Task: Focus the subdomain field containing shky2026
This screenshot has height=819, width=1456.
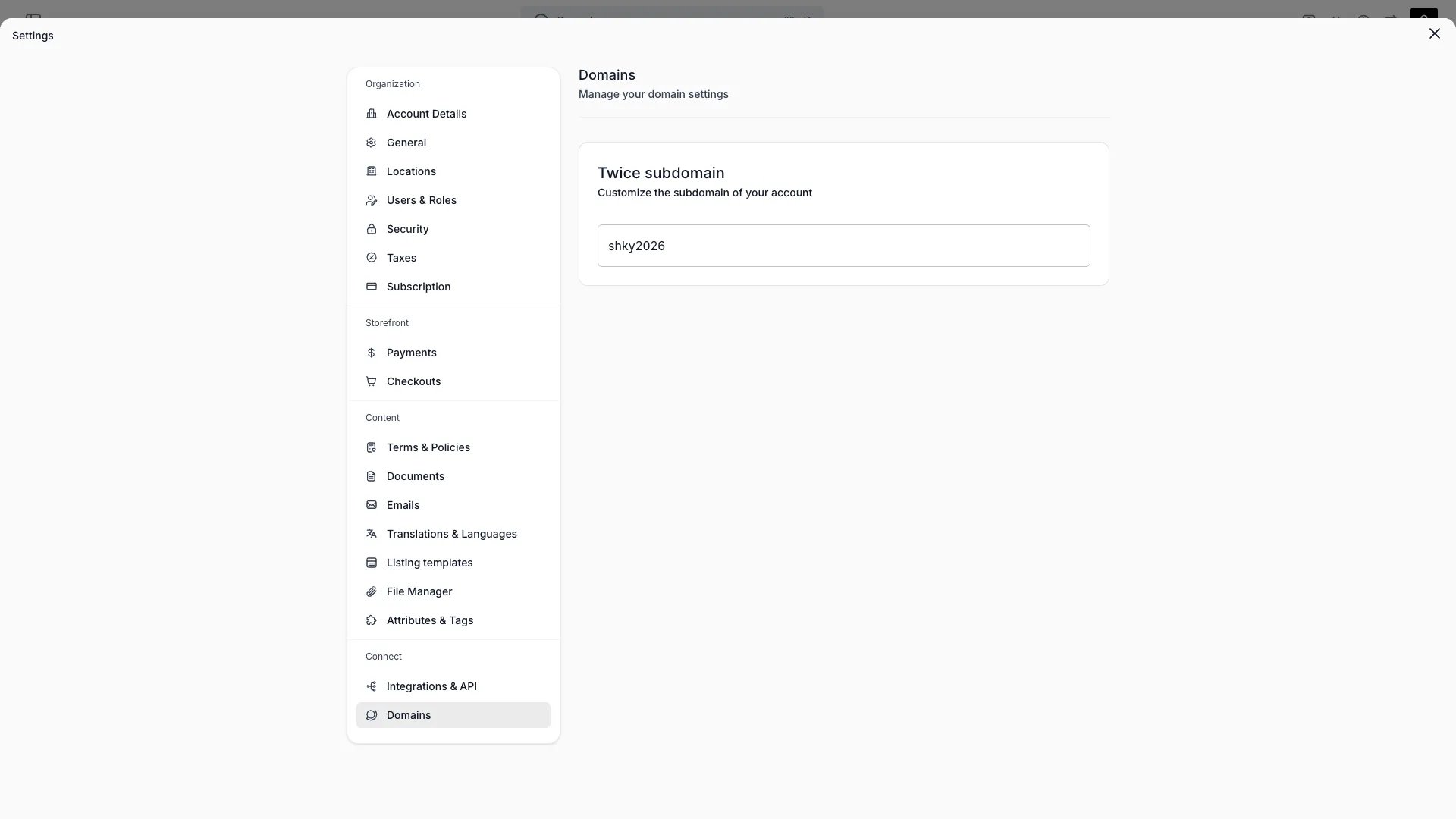Action: point(843,246)
